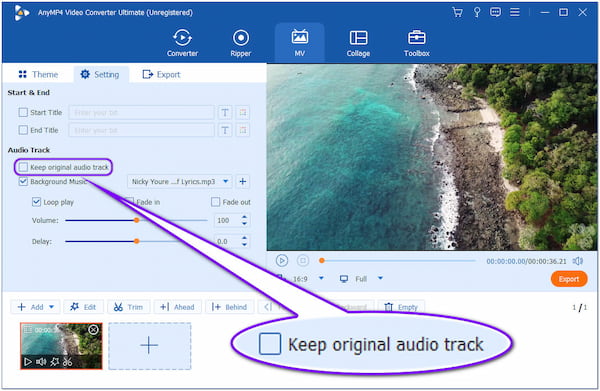Enable Keep original audio track checkbox

point(23,167)
